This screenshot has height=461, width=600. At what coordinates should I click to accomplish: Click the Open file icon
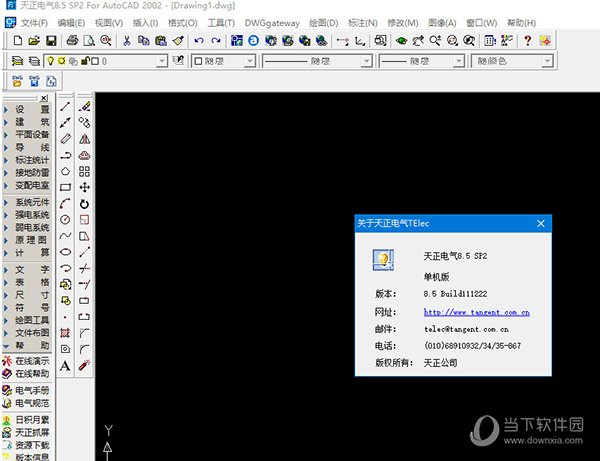33,41
